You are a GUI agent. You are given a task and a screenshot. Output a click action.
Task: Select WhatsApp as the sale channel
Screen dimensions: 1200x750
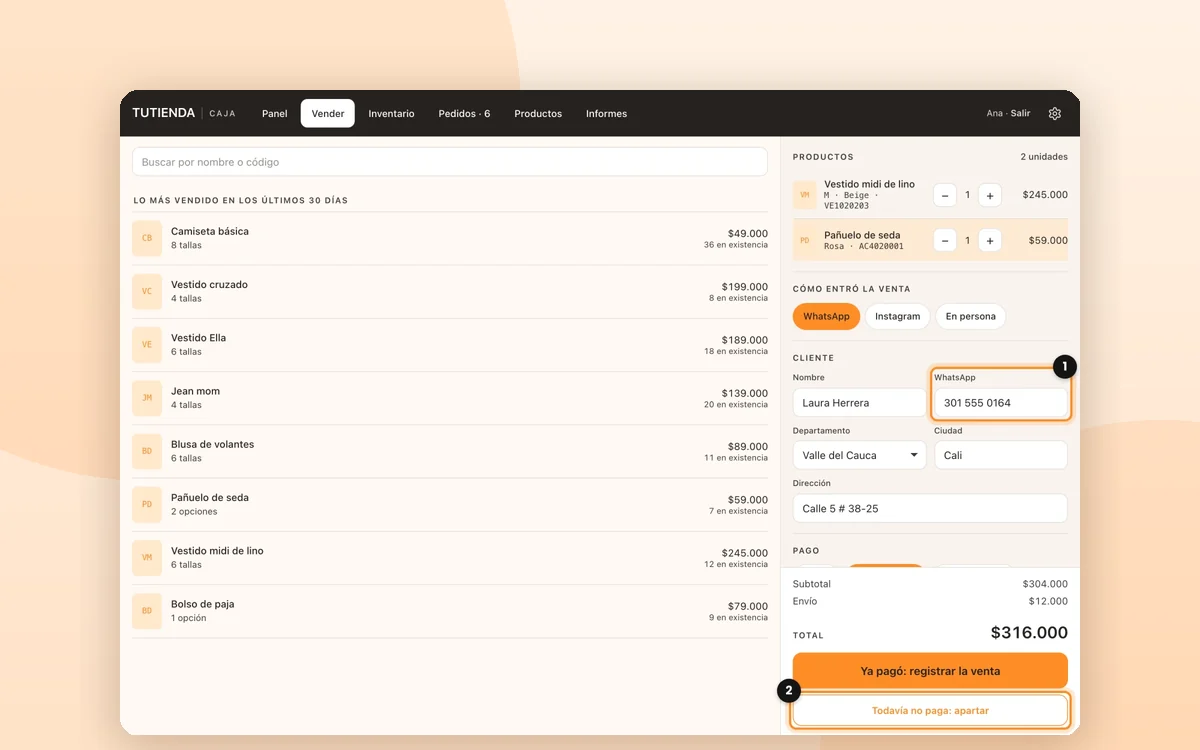[826, 316]
